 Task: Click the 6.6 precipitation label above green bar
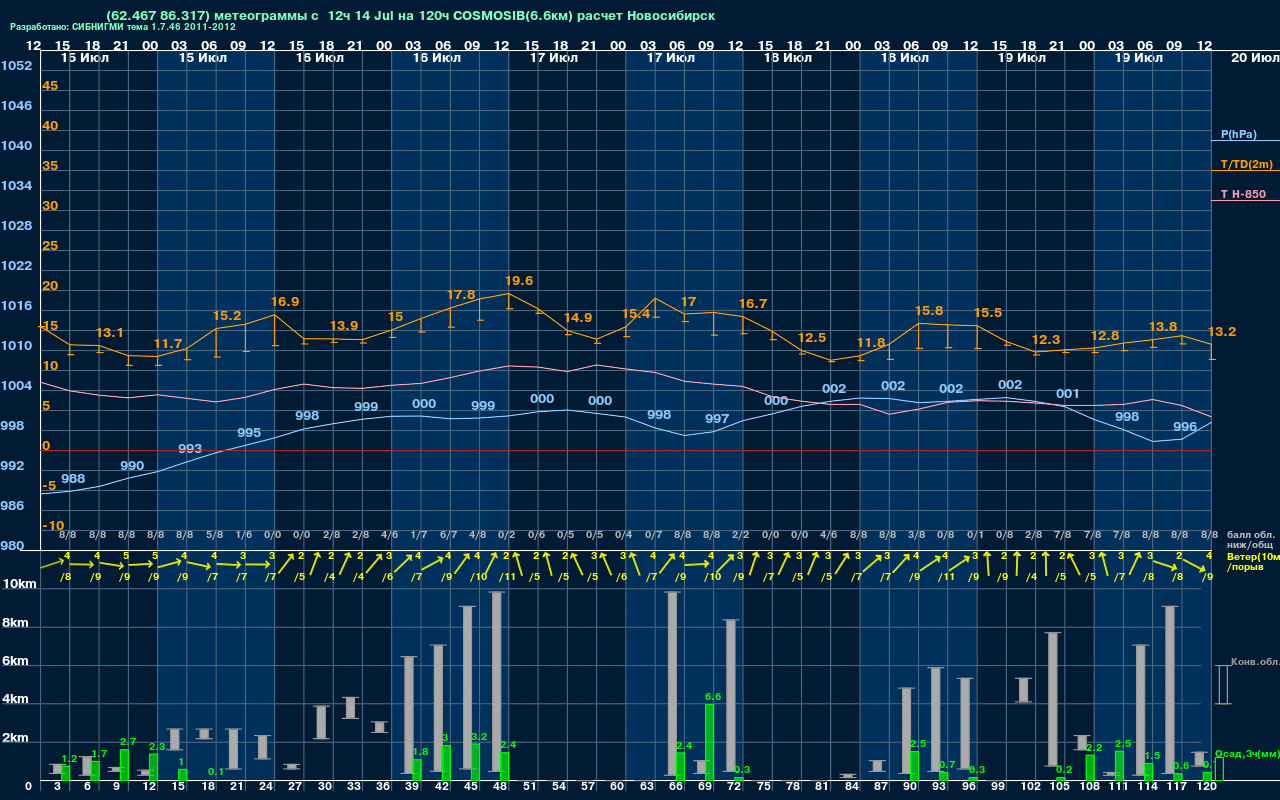click(x=713, y=696)
